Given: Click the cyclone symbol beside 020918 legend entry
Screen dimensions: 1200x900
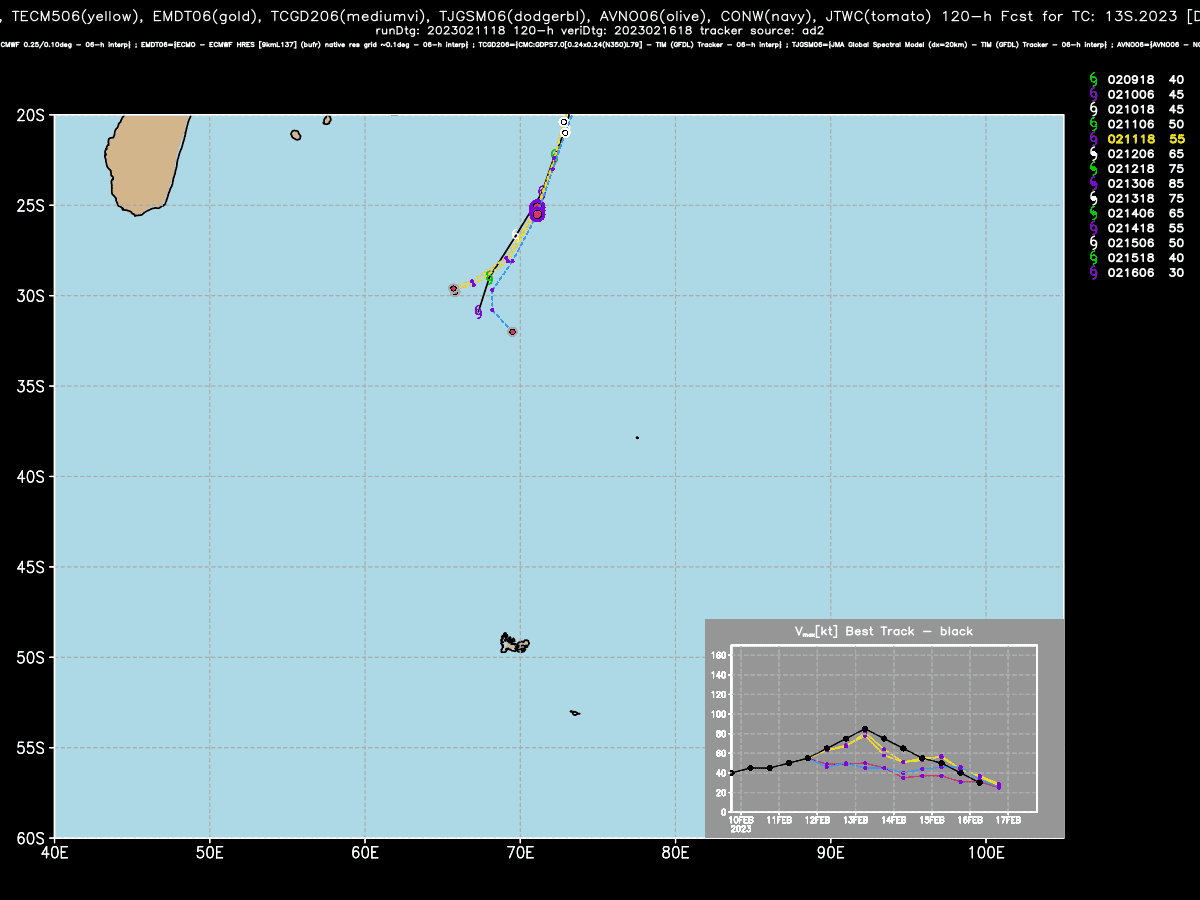Looking at the screenshot, I should tap(1093, 79).
